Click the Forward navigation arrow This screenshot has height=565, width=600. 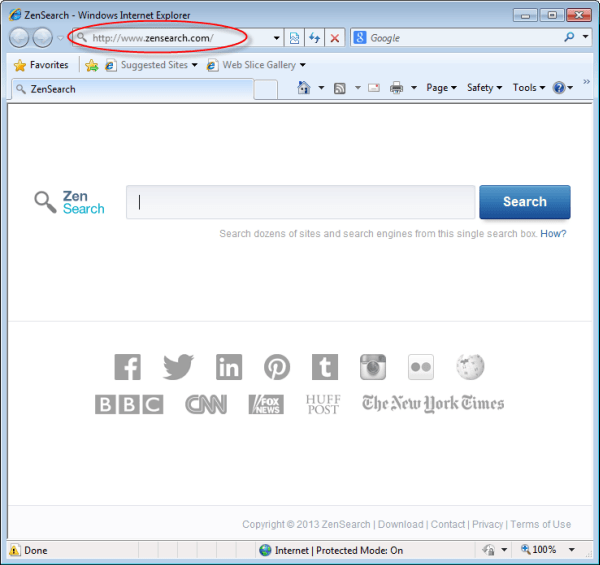coord(42,38)
